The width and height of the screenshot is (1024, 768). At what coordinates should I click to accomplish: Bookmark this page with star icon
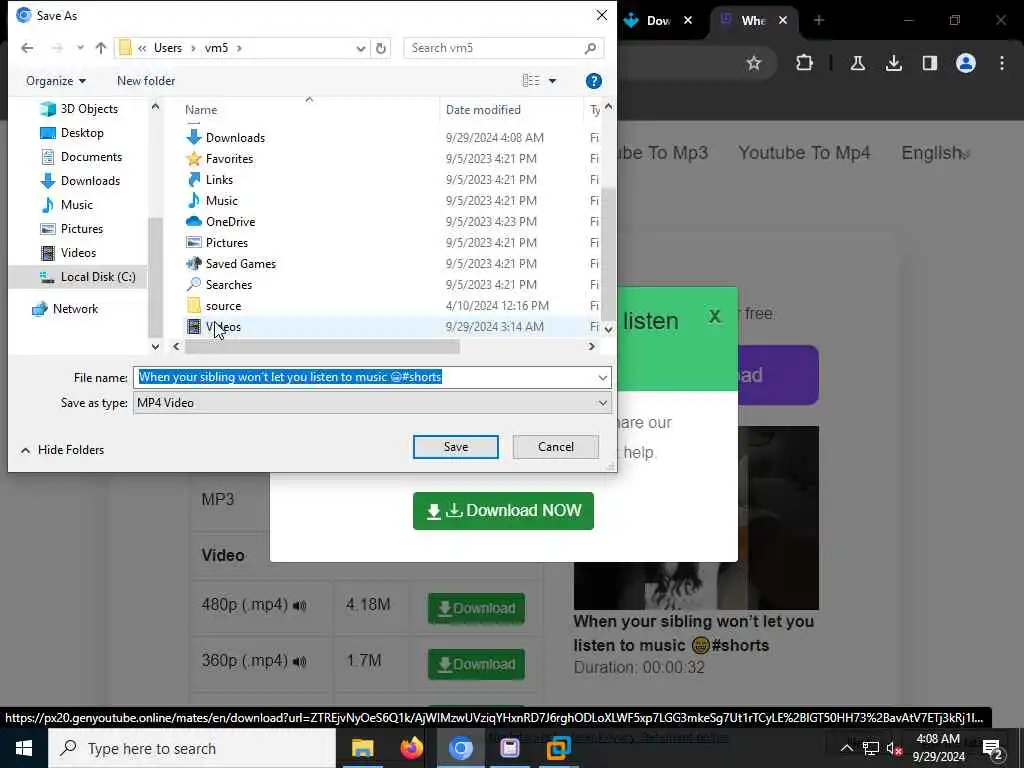click(754, 63)
